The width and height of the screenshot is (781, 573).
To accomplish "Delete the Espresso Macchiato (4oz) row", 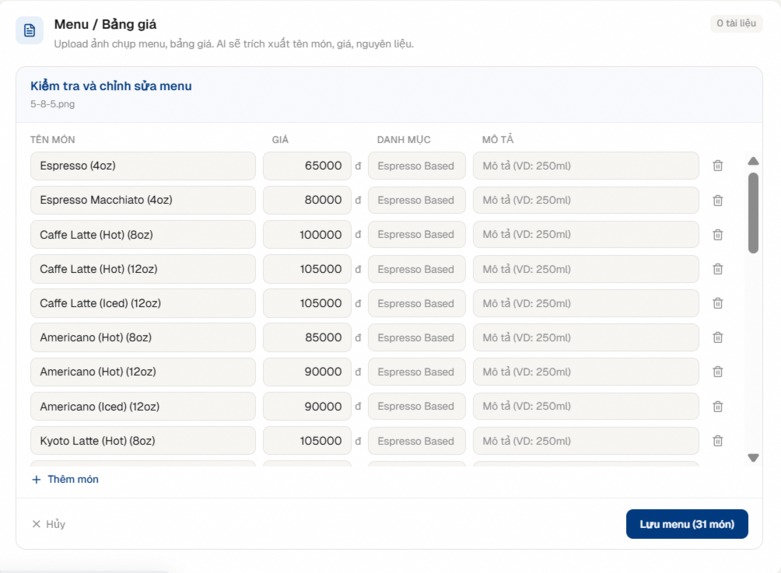I will coord(718,200).
